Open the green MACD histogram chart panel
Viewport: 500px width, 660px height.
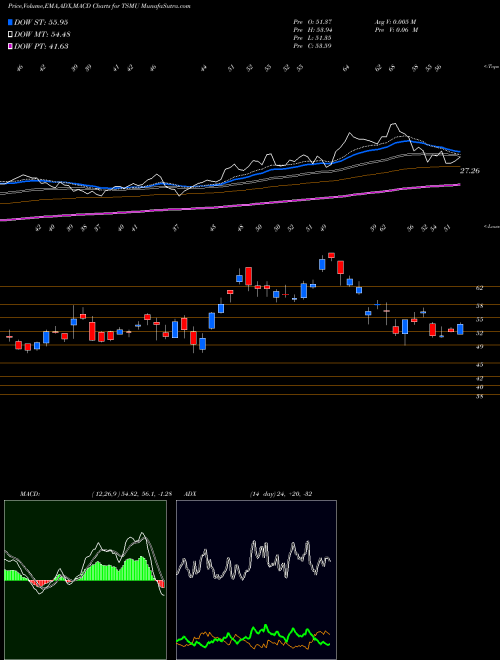85,580
